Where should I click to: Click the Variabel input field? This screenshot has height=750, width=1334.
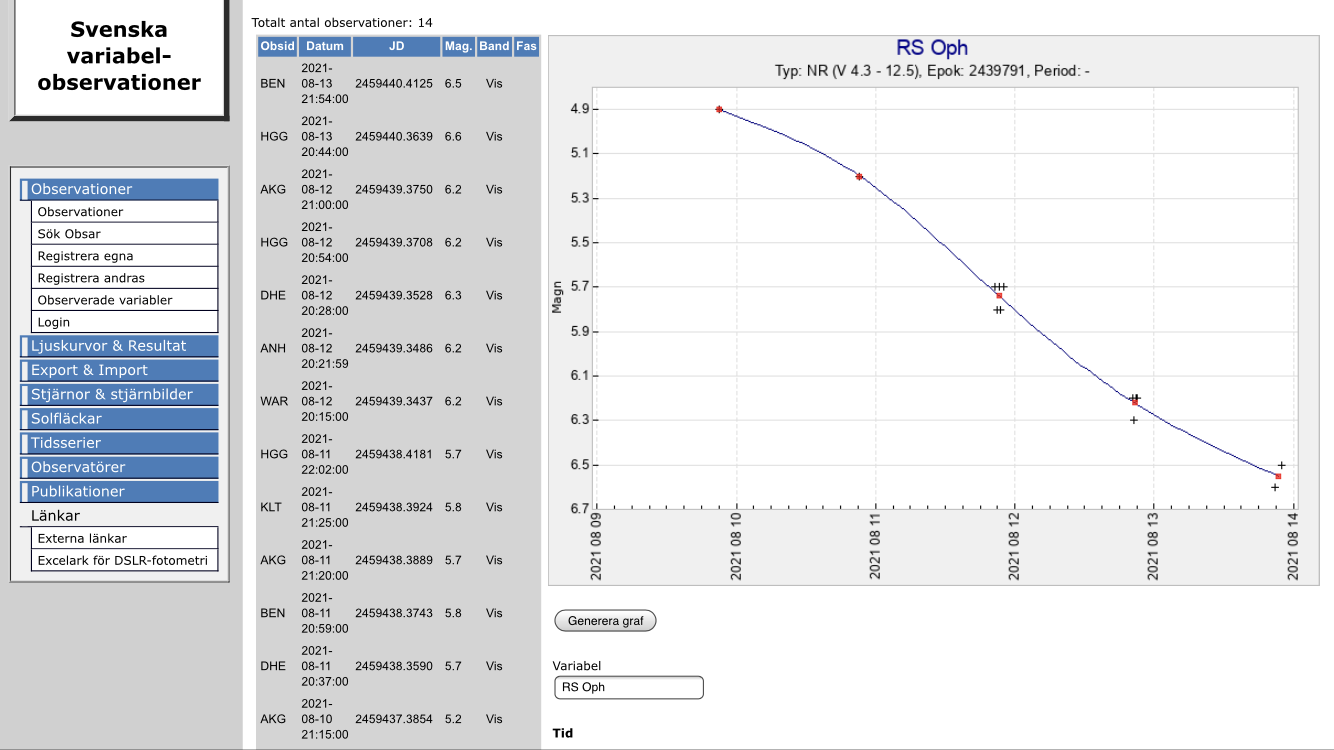coord(628,687)
